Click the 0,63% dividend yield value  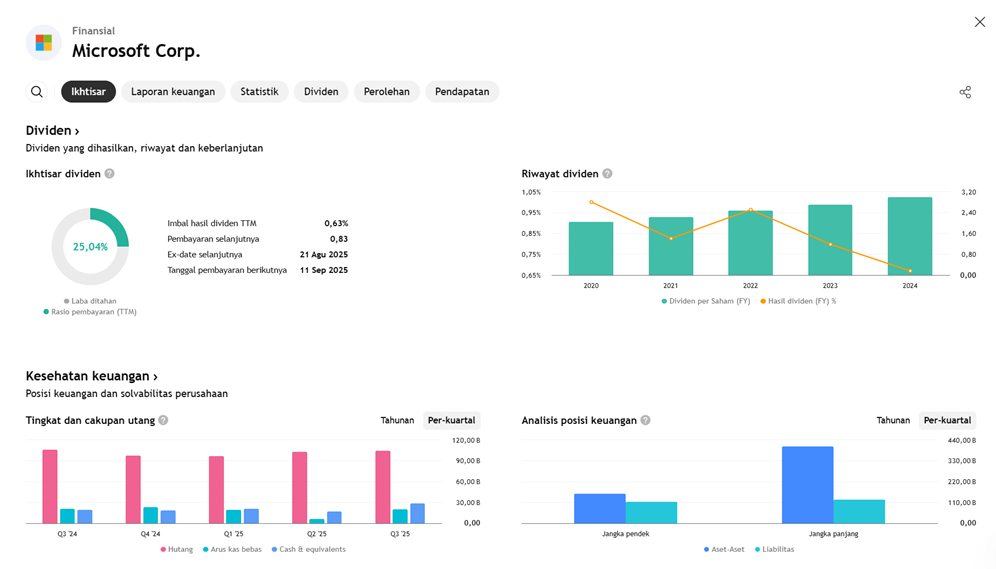(336, 224)
